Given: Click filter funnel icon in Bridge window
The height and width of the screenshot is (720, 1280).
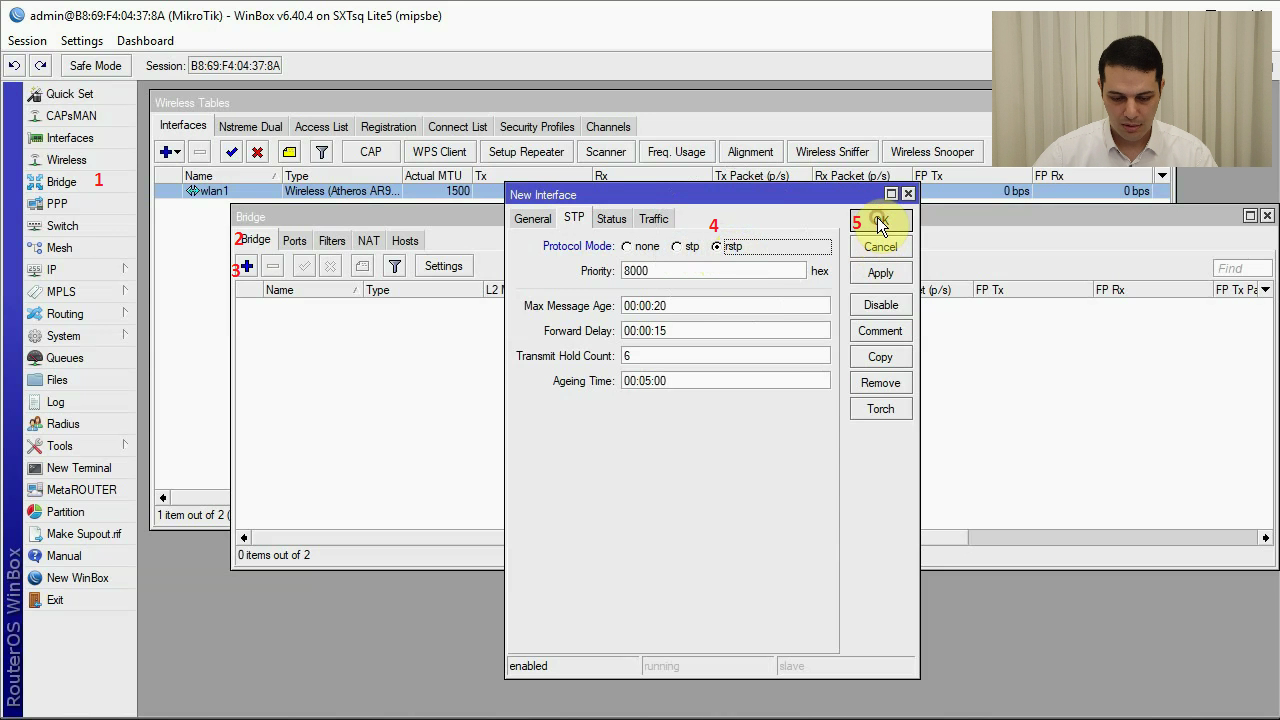Looking at the screenshot, I should click(x=395, y=266).
